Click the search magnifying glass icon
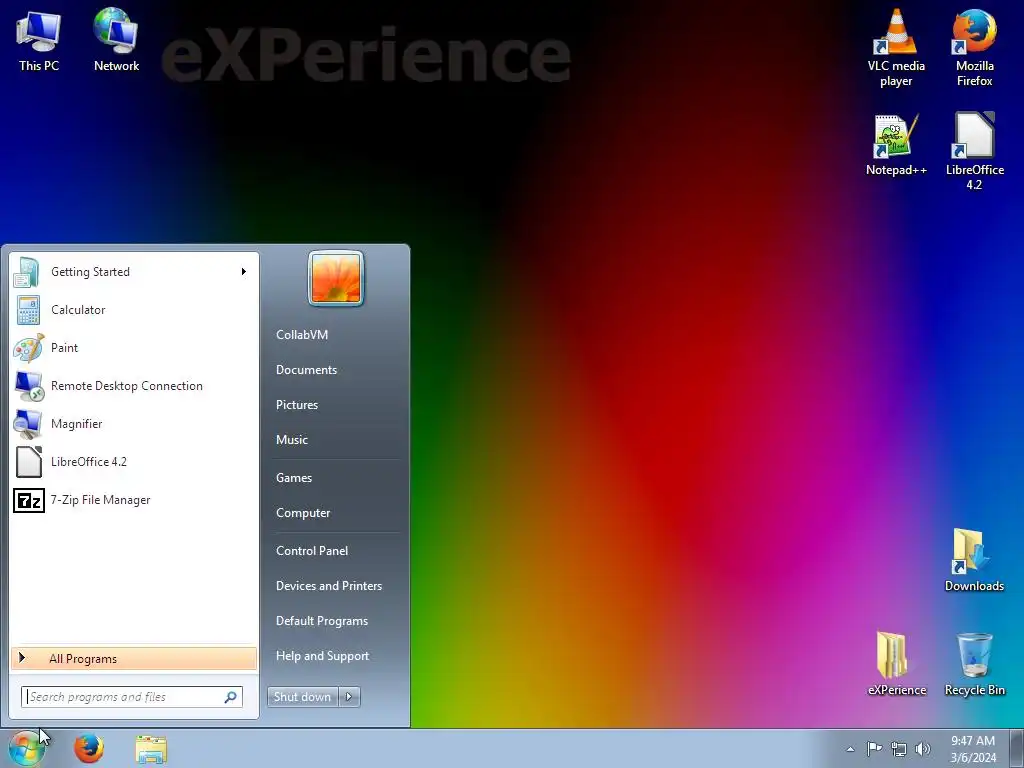The height and width of the screenshot is (768, 1024). pyautogui.click(x=231, y=697)
